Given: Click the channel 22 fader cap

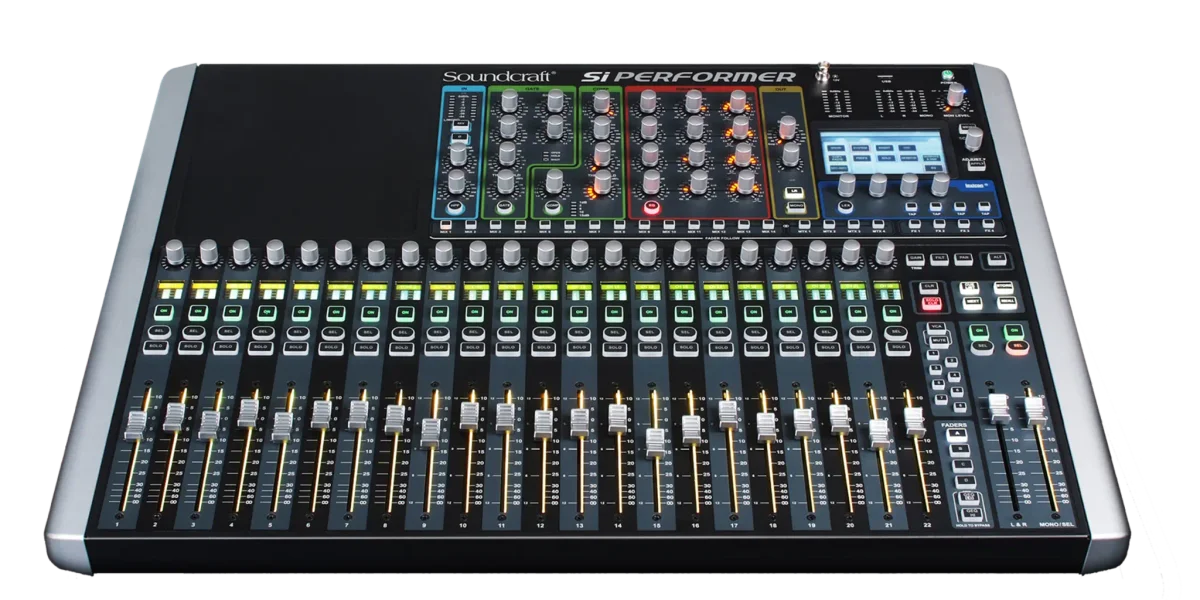Looking at the screenshot, I should pyautogui.click(x=915, y=419).
